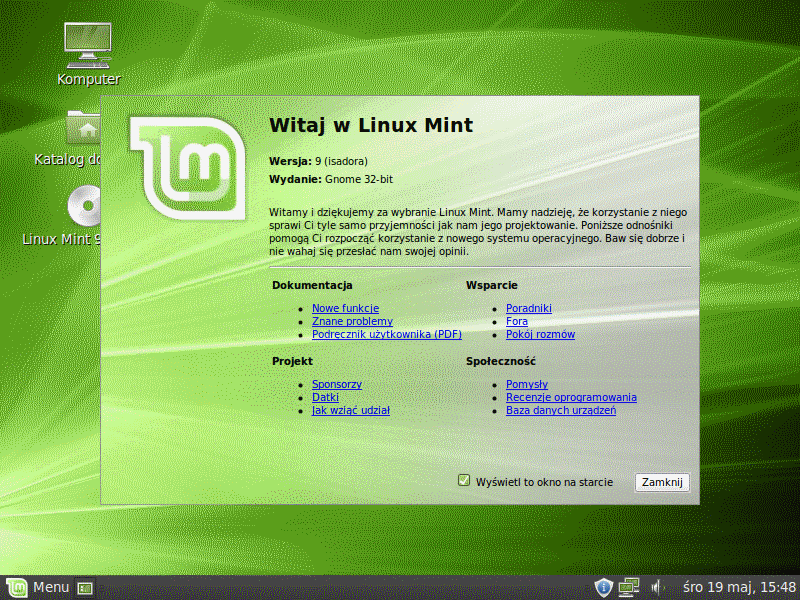Screen dimensions: 800x600
Task: Click the date and time clock
Action: pyautogui.click(x=739, y=587)
